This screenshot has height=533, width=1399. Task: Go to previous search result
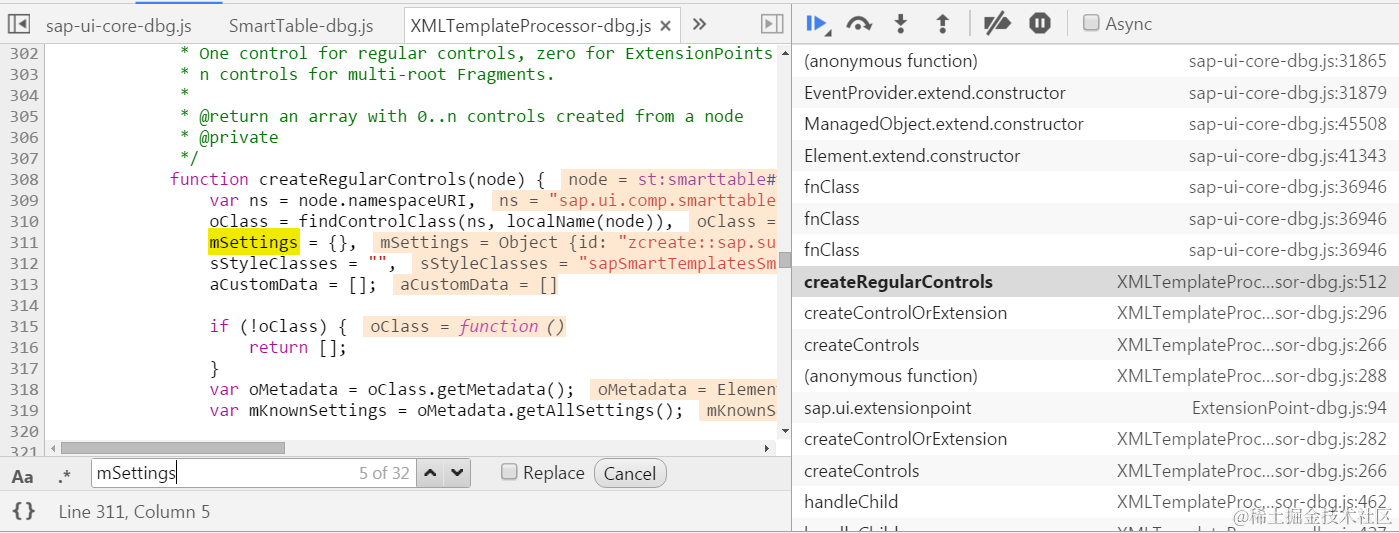point(430,473)
